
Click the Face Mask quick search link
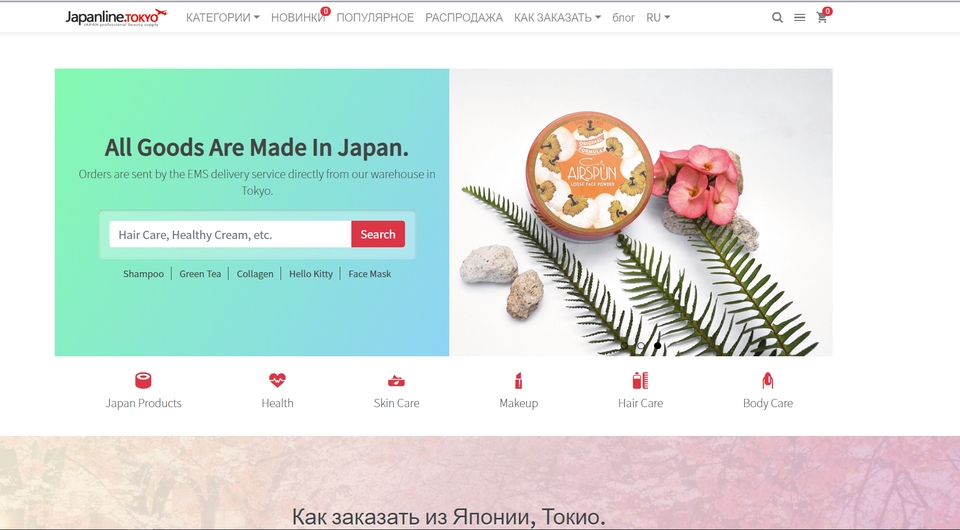click(x=370, y=274)
